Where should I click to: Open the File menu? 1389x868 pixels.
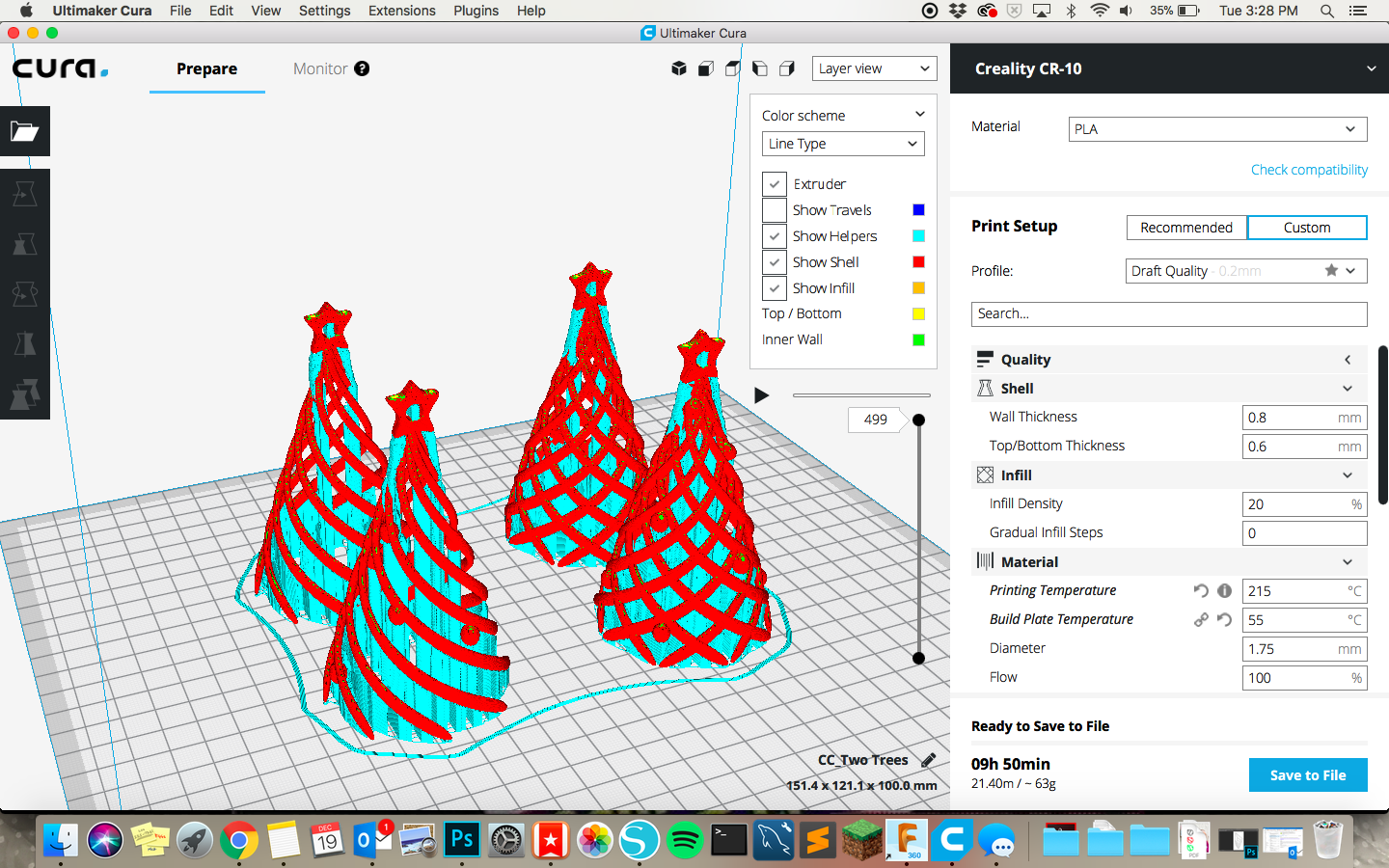click(x=180, y=11)
